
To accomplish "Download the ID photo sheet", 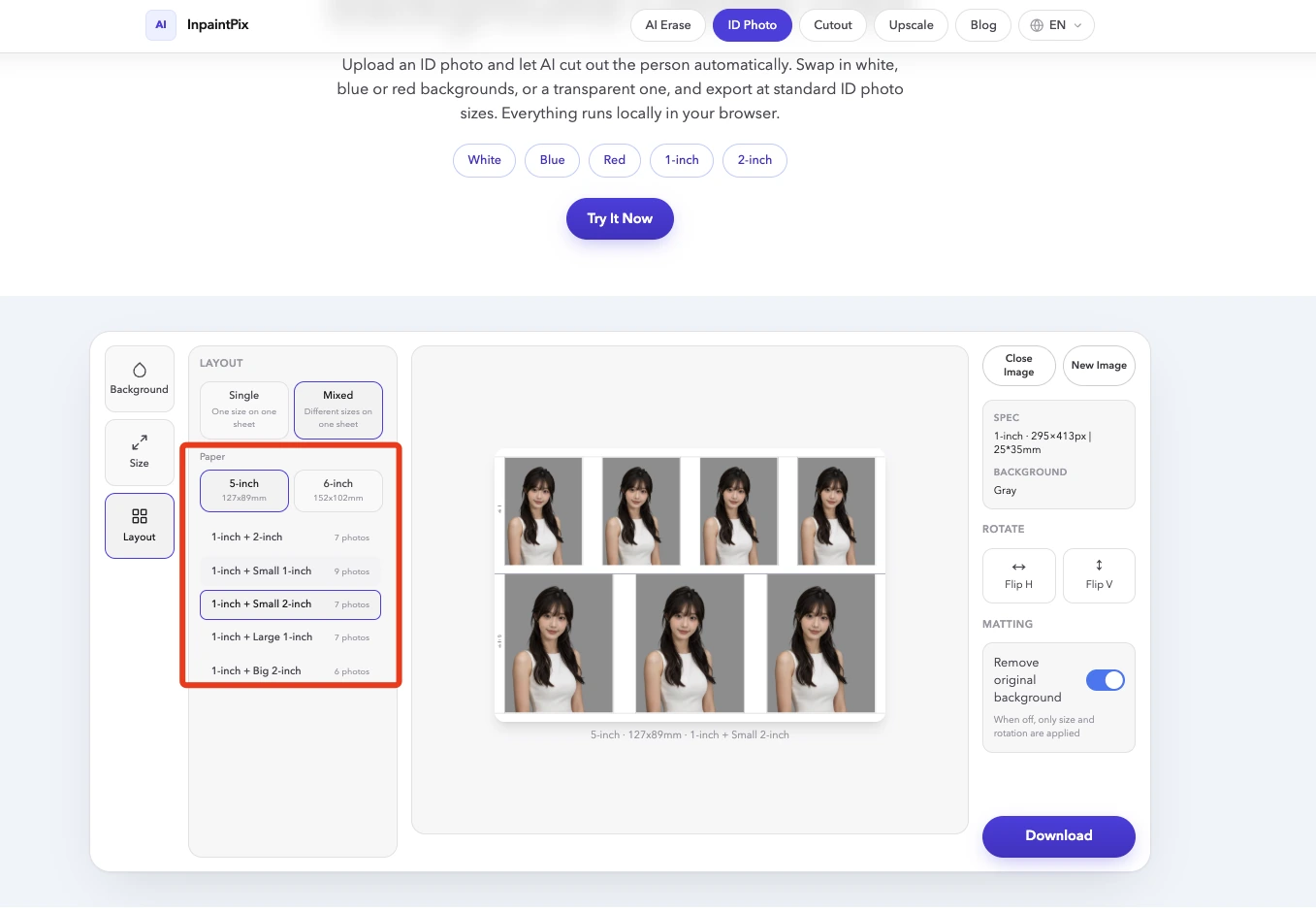I will [x=1059, y=836].
